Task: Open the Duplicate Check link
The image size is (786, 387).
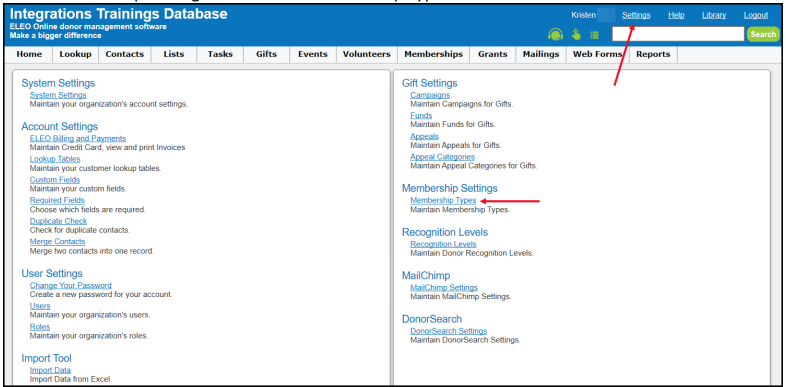Action: click(58, 221)
